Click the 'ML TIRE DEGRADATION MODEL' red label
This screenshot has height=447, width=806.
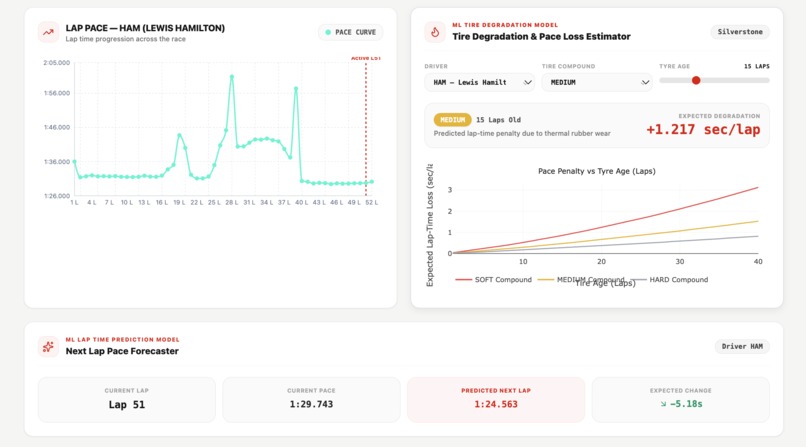[x=505, y=25]
